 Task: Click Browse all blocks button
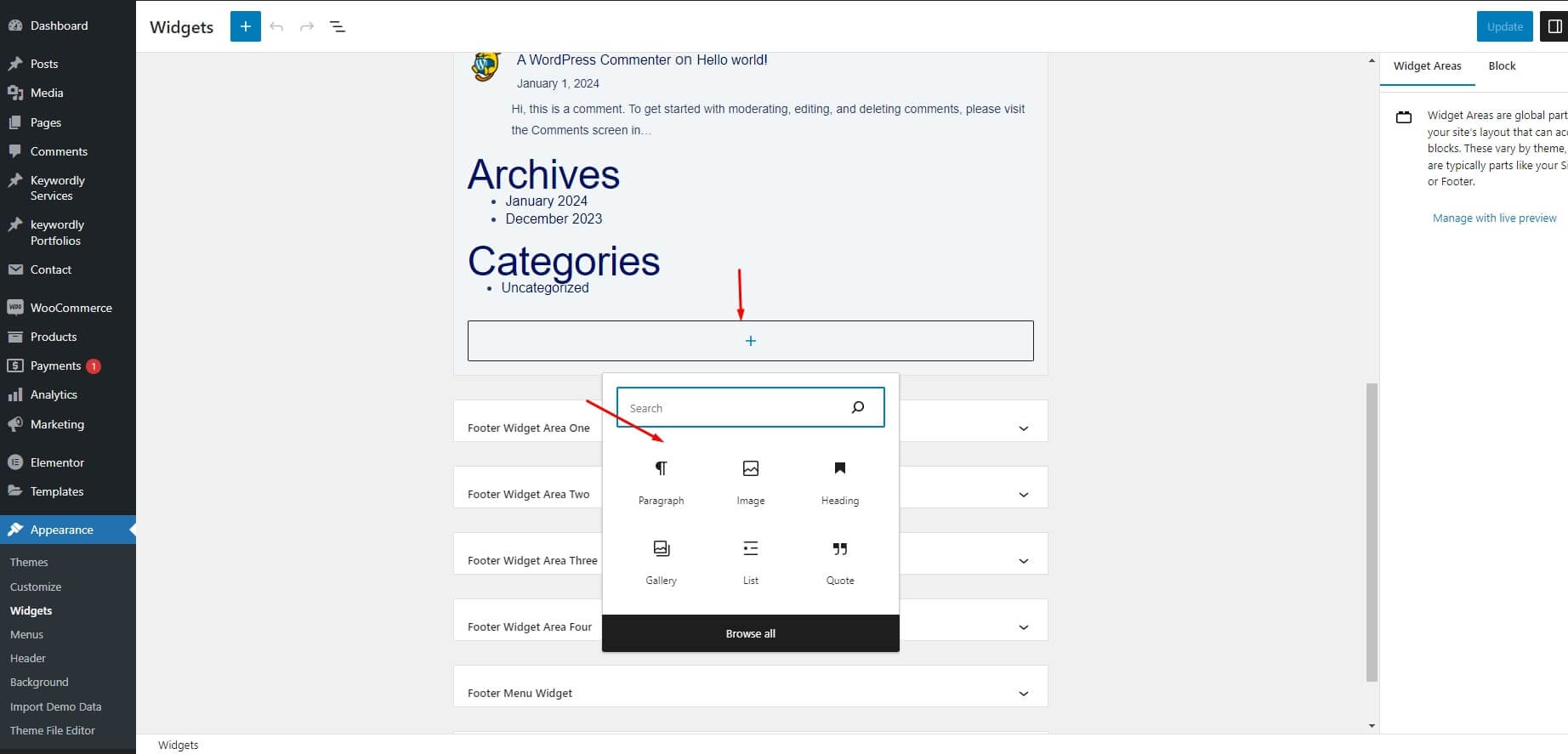click(x=750, y=633)
